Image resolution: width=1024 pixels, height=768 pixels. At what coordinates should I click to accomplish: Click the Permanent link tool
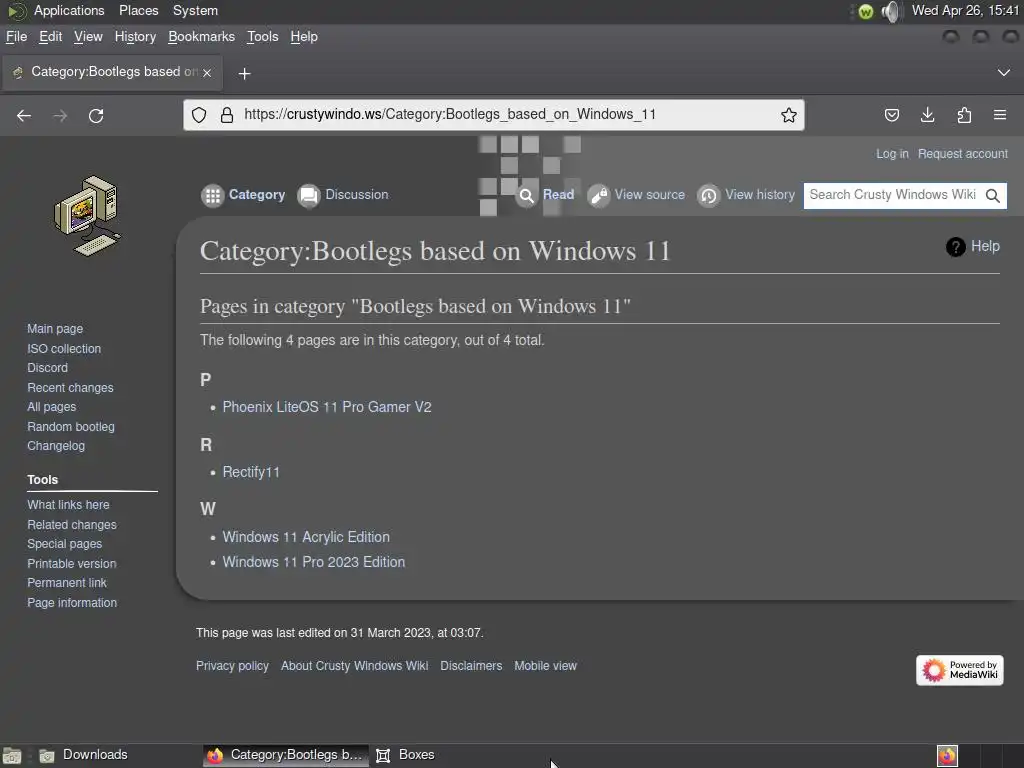click(x=67, y=583)
